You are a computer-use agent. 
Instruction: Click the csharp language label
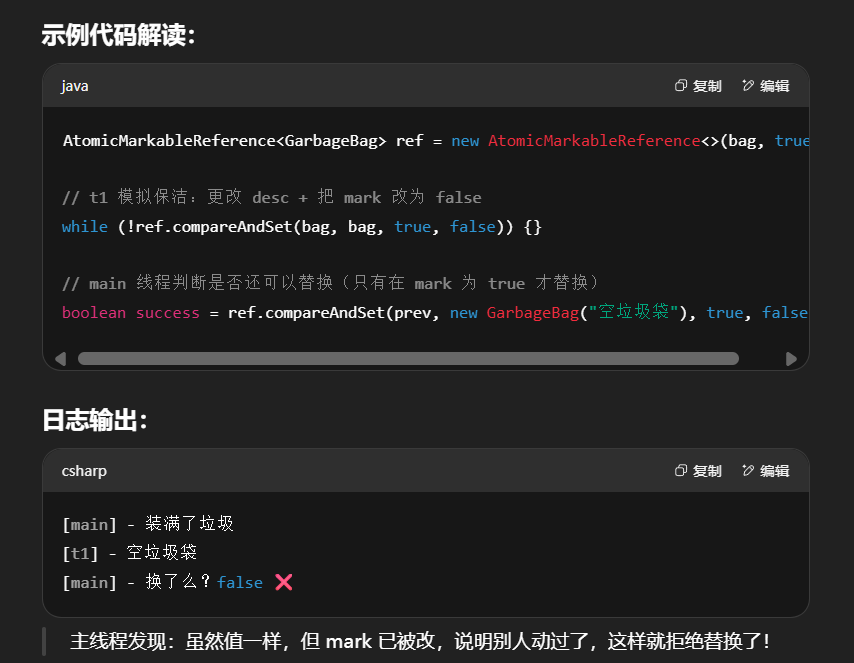pos(84,471)
